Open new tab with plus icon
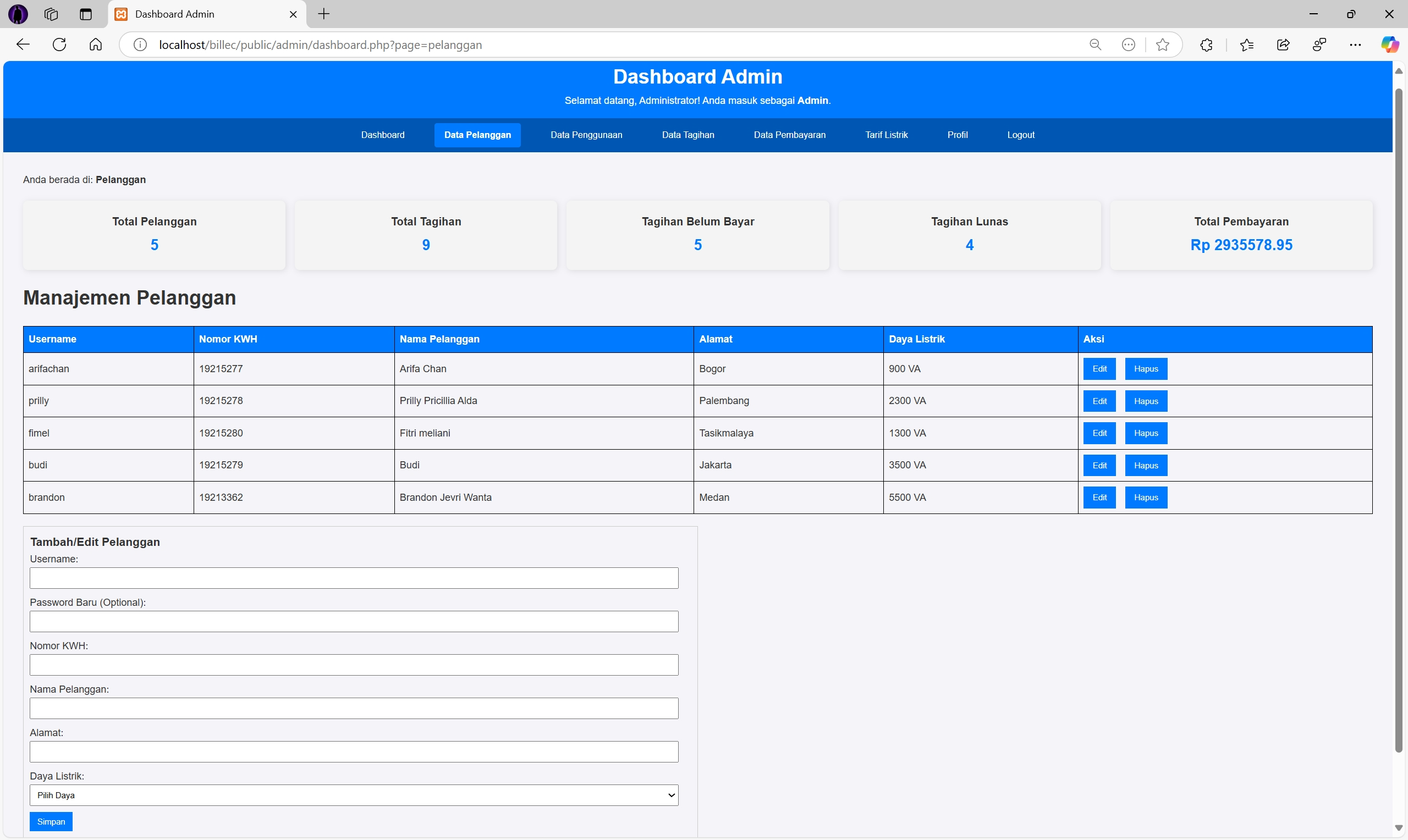This screenshot has width=1408, height=840. (324, 14)
